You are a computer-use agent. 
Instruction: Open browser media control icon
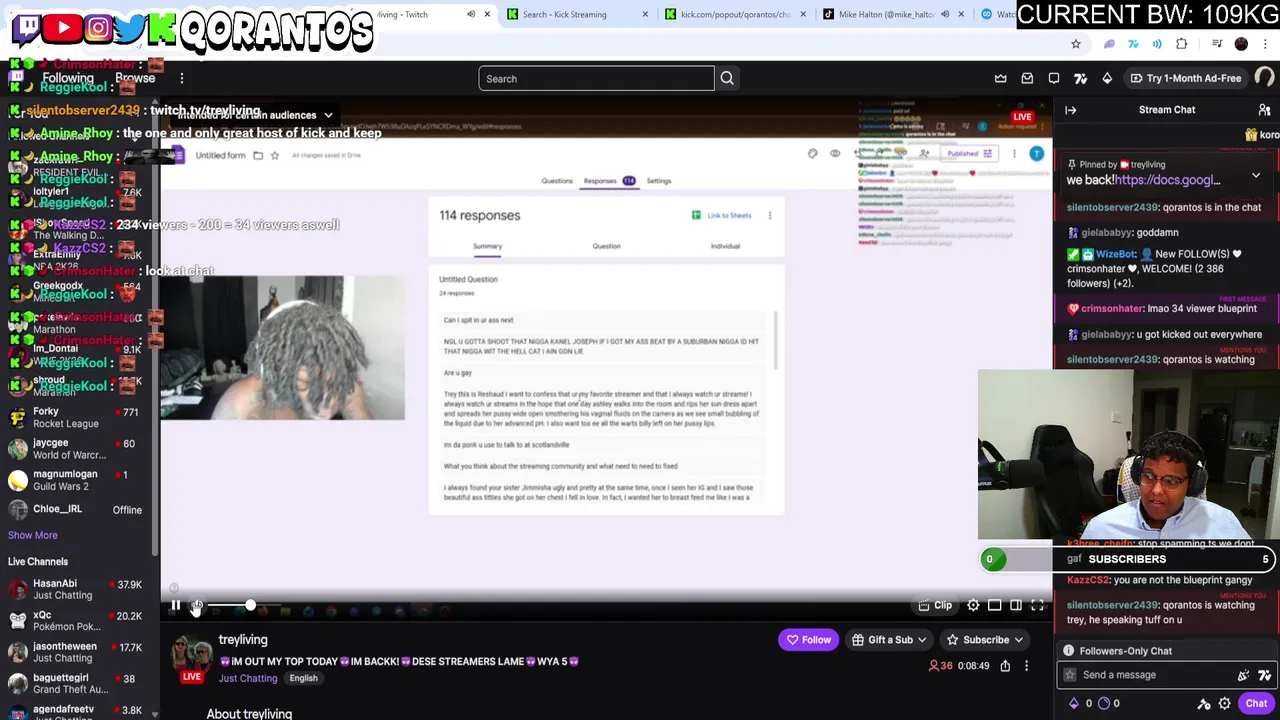1217,44
